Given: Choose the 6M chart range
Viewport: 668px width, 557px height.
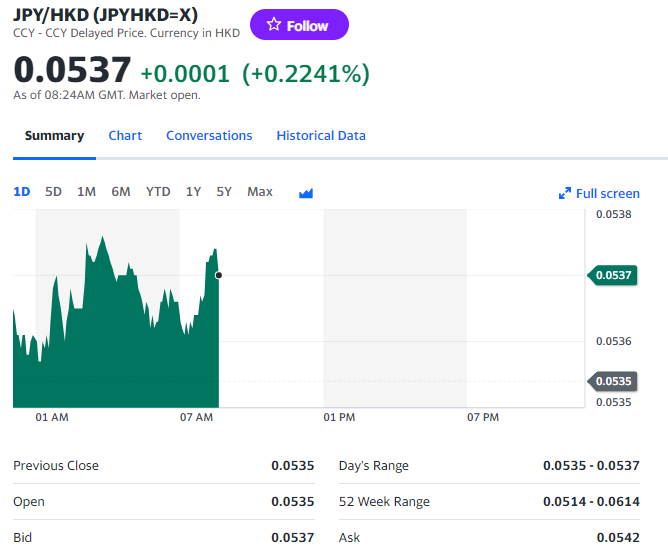Looking at the screenshot, I should (x=121, y=192).
